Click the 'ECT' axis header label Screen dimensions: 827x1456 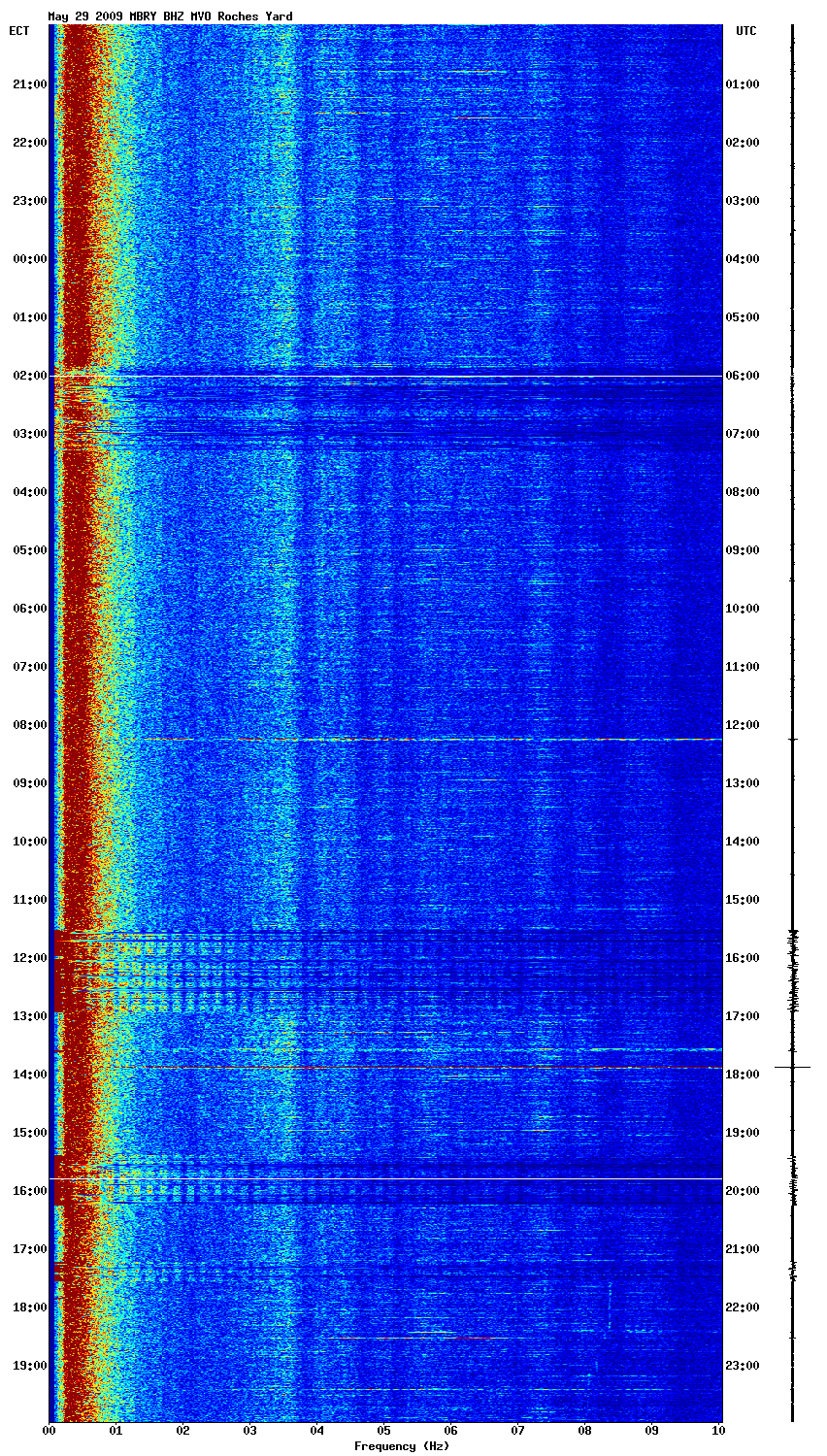coord(19,31)
